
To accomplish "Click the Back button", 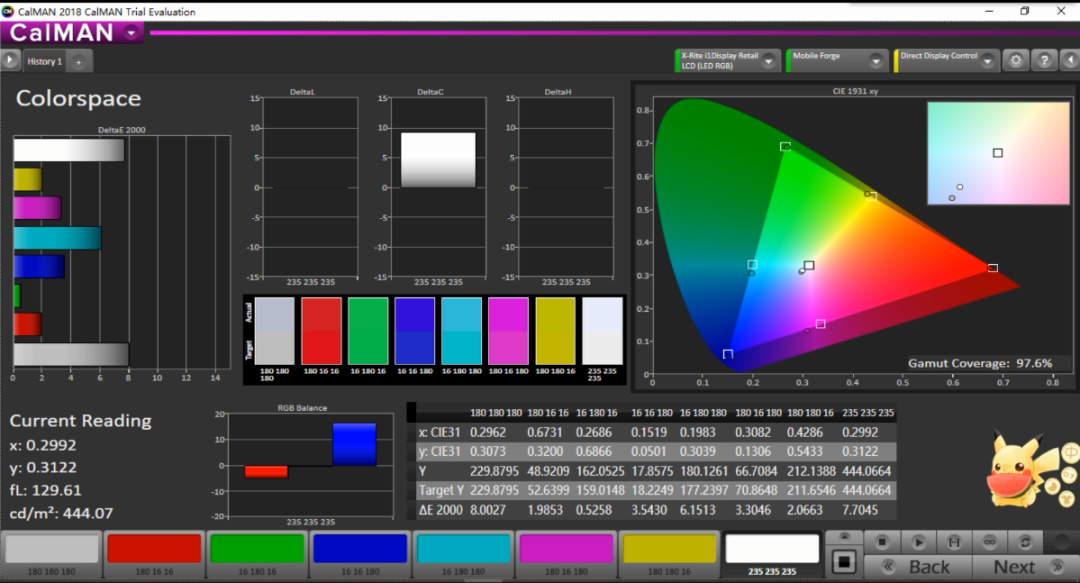I will [917, 567].
